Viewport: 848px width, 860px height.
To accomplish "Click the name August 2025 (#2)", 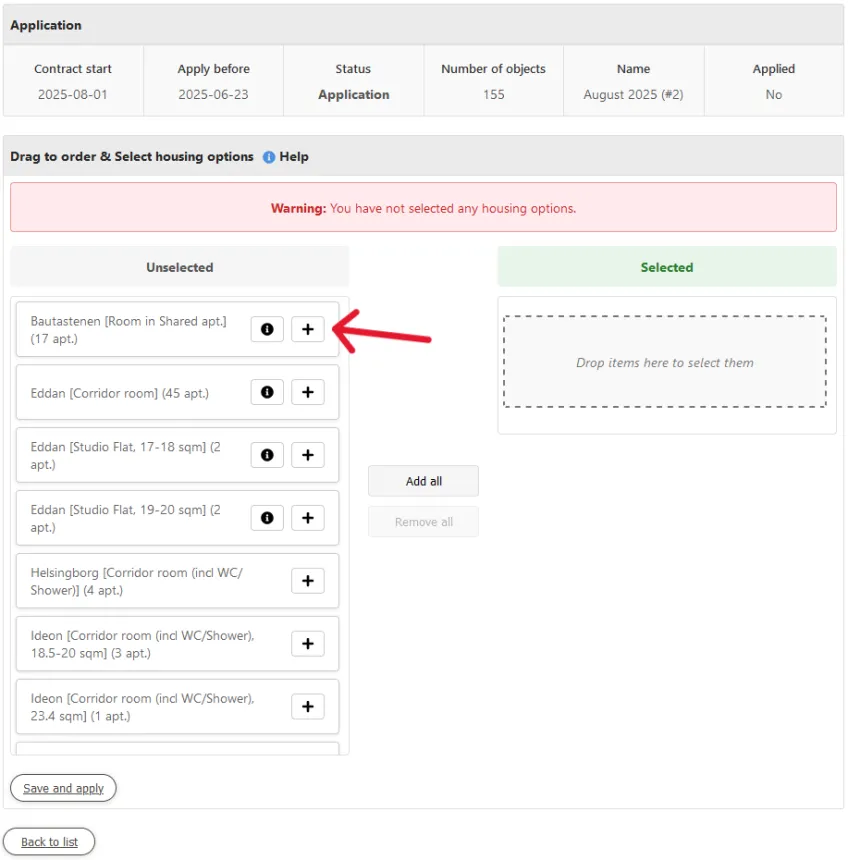I will (x=634, y=94).
